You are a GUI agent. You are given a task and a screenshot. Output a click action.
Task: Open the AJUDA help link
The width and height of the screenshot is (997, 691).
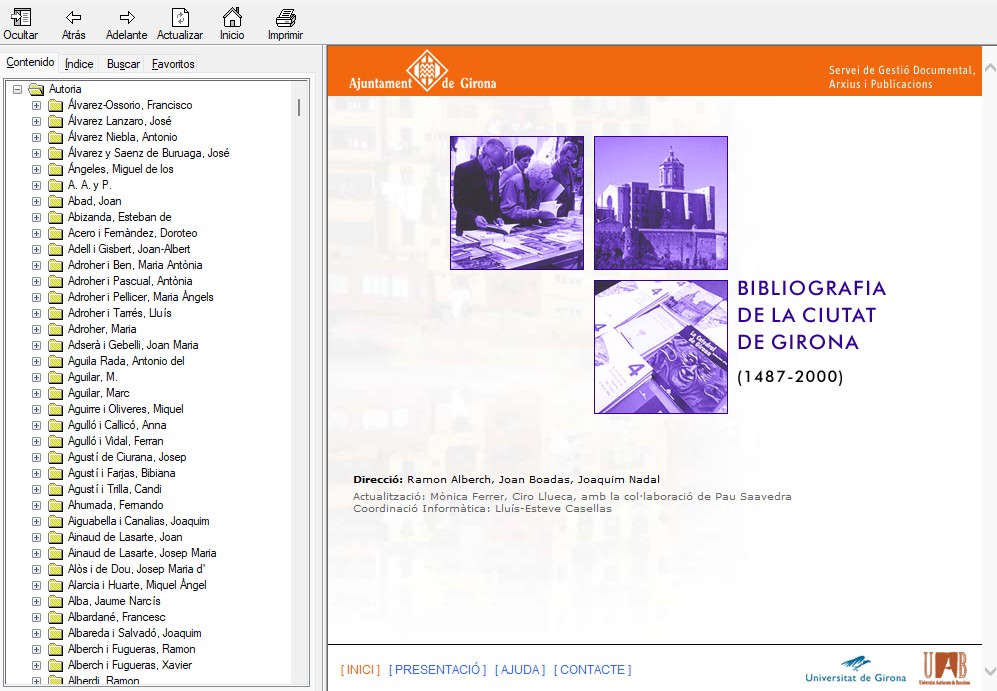pos(520,670)
